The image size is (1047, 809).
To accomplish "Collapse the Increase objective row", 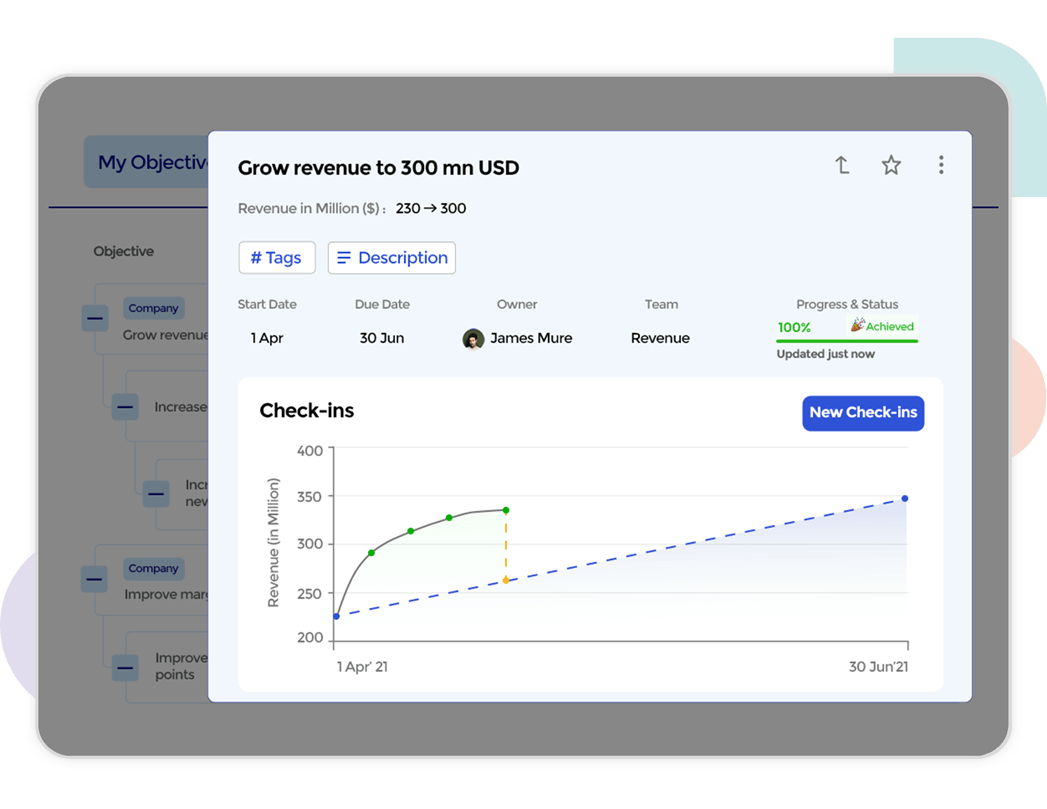I will coord(125,407).
